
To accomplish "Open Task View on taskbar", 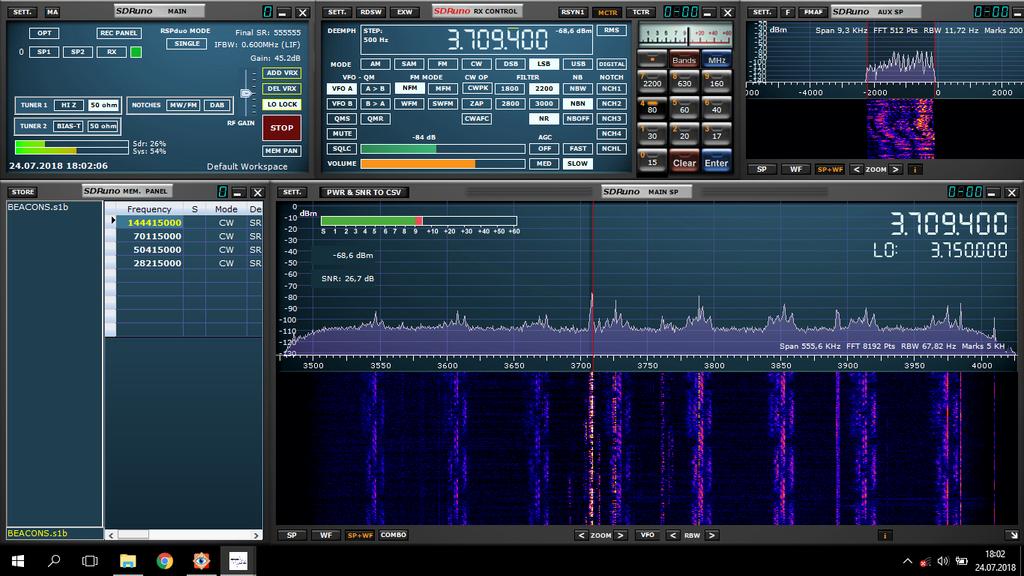I will click(x=90, y=560).
